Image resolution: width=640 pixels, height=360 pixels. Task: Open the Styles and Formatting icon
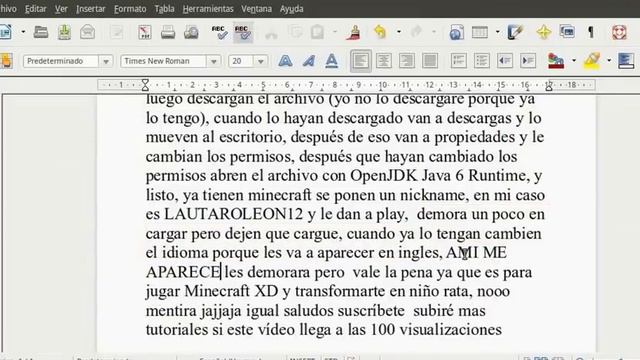[x=6, y=61]
